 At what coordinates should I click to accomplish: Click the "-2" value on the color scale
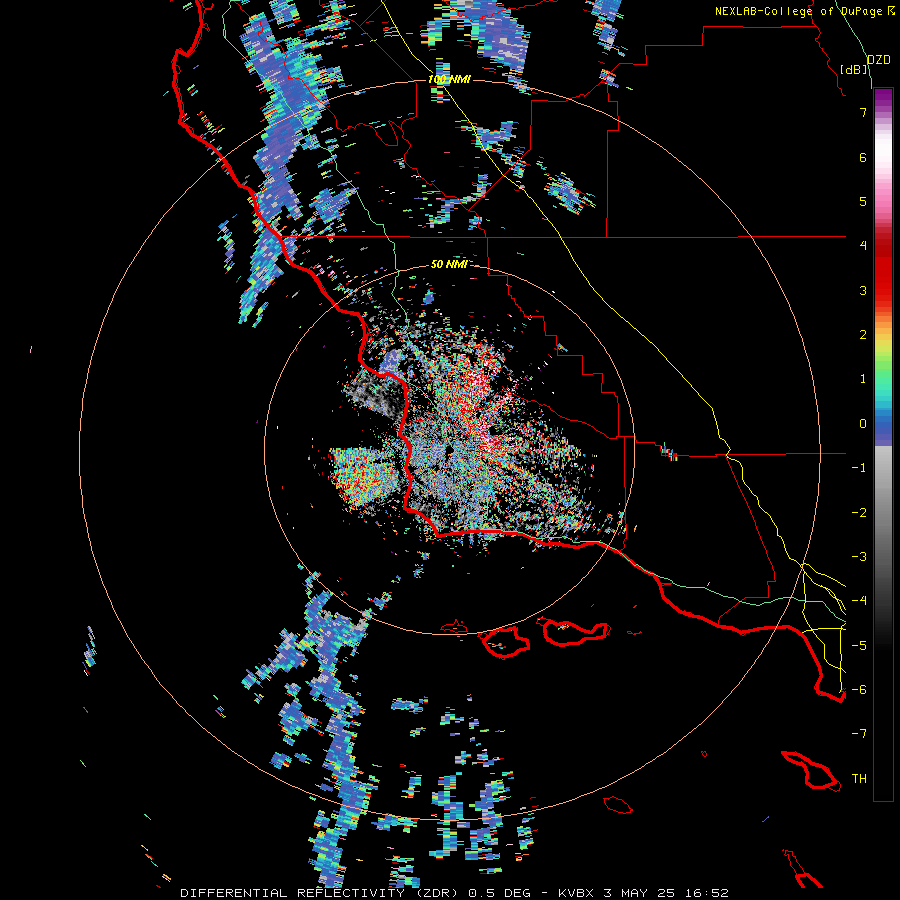click(859, 513)
